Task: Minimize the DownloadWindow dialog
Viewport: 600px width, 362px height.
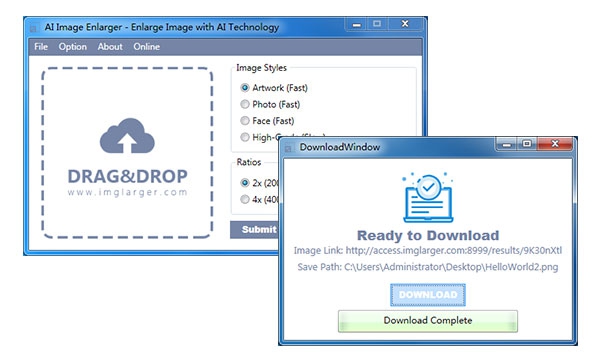Action: (x=507, y=144)
